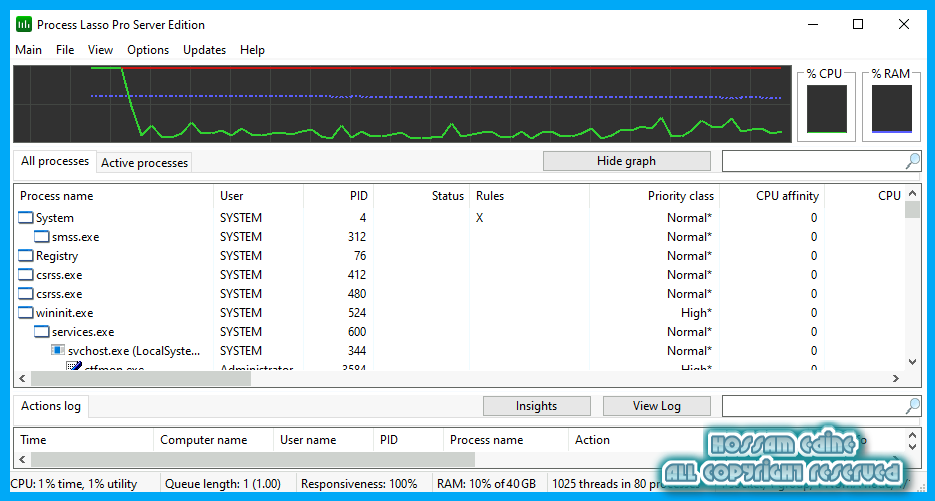Click actions log horizontal scroll left arrow
The width and height of the screenshot is (935, 501).
click(x=23, y=459)
